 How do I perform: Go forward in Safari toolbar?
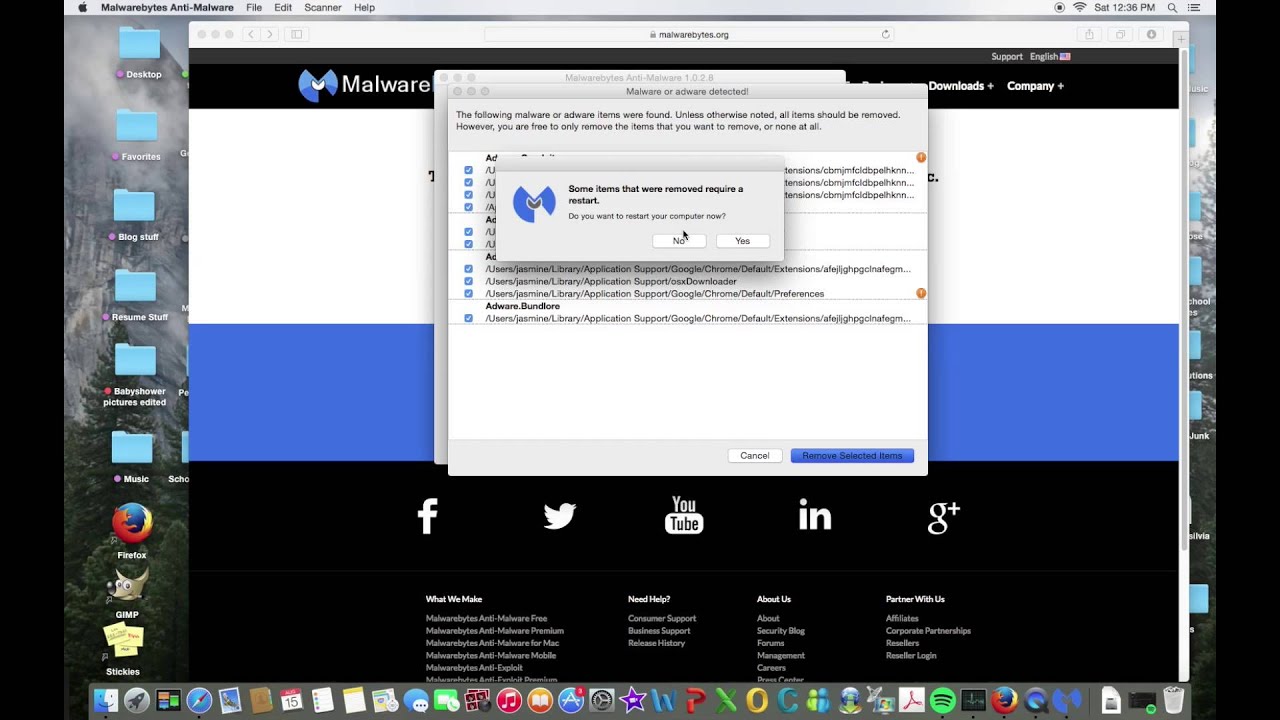click(269, 34)
